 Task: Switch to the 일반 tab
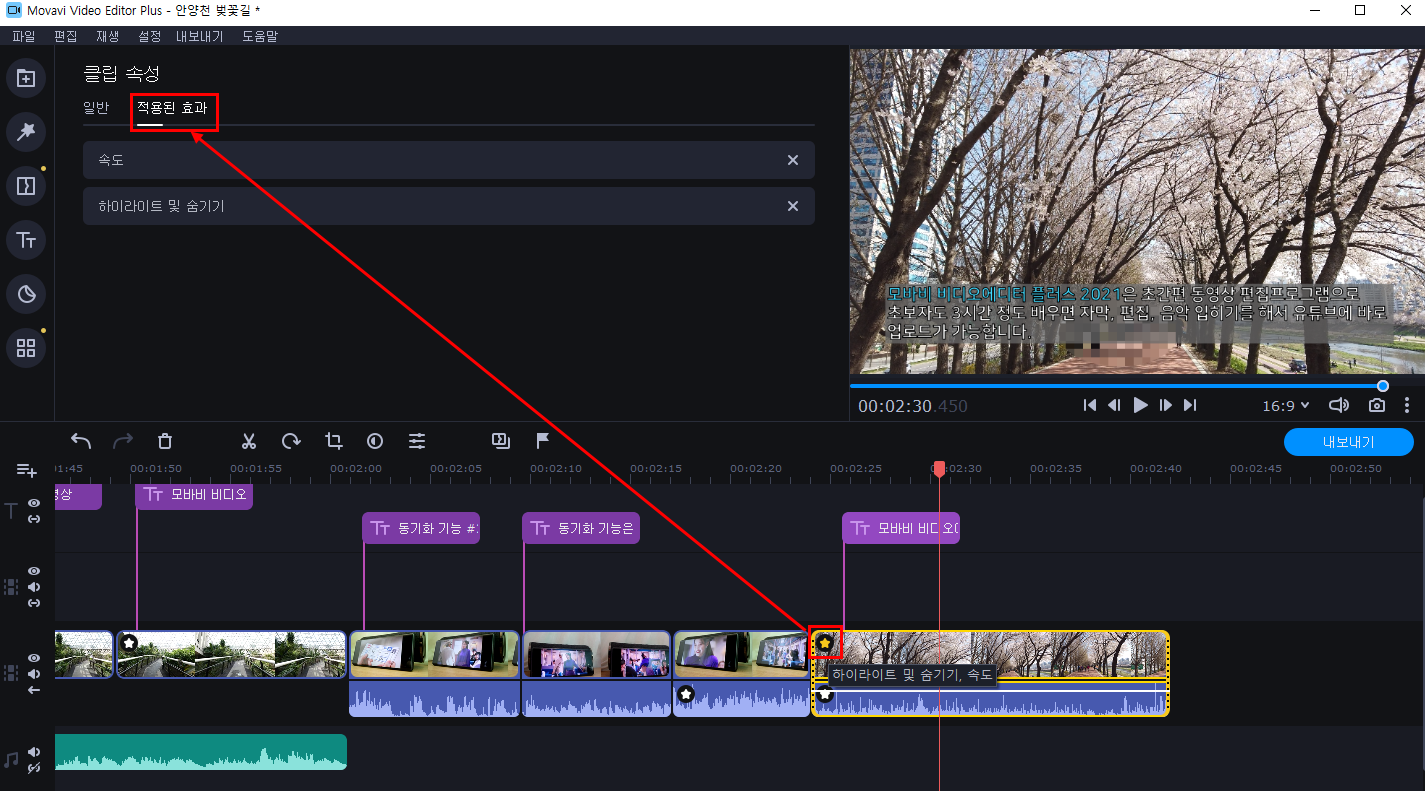pyautogui.click(x=96, y=108)
